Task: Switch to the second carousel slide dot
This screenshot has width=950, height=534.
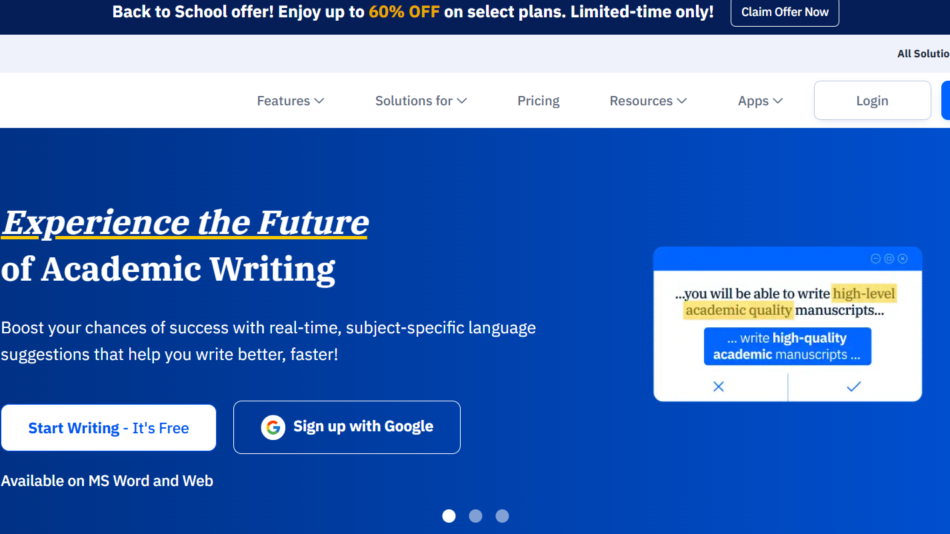Action: pos(476,516)
